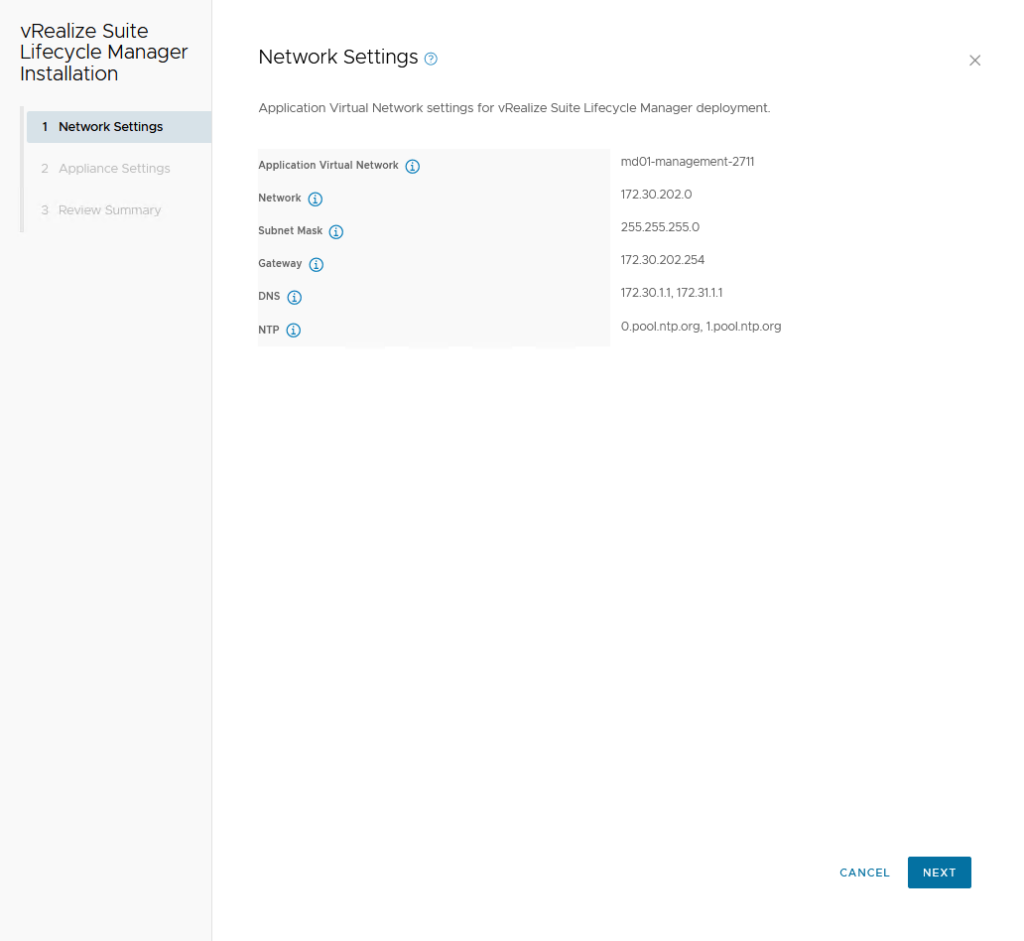Image resolution: width=1024 pixels, height=941 pixels.
Task: Click info icon next to Application Virtual Network
Action: (412, 166)
